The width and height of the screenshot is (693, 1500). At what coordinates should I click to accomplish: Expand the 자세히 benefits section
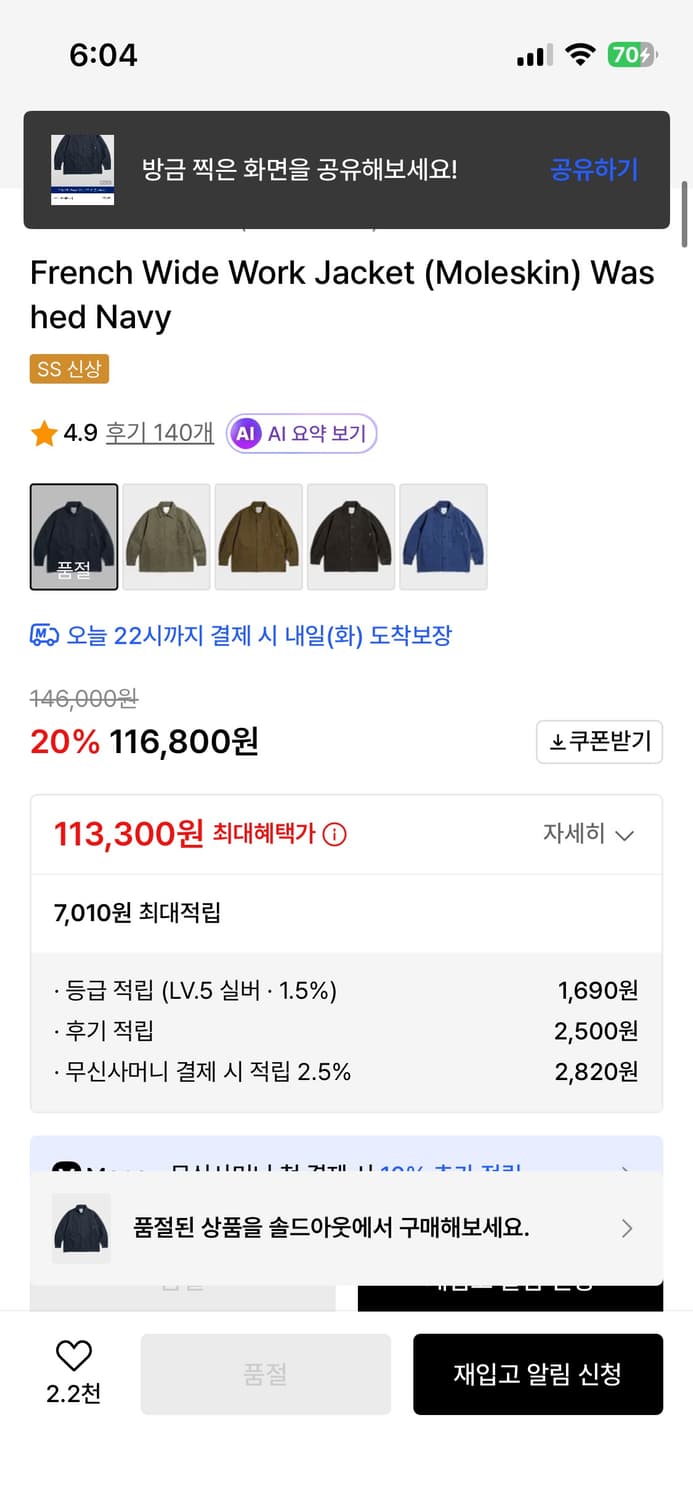click(x=588, y=835)
